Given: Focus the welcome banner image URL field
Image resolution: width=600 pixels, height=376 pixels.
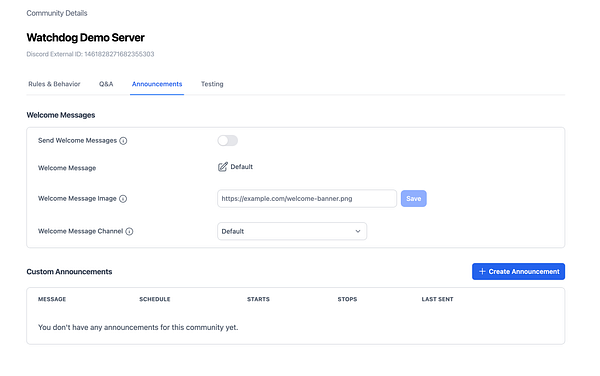Looking at the screenshot, I should pyautogui.click(x=307, y=199).
